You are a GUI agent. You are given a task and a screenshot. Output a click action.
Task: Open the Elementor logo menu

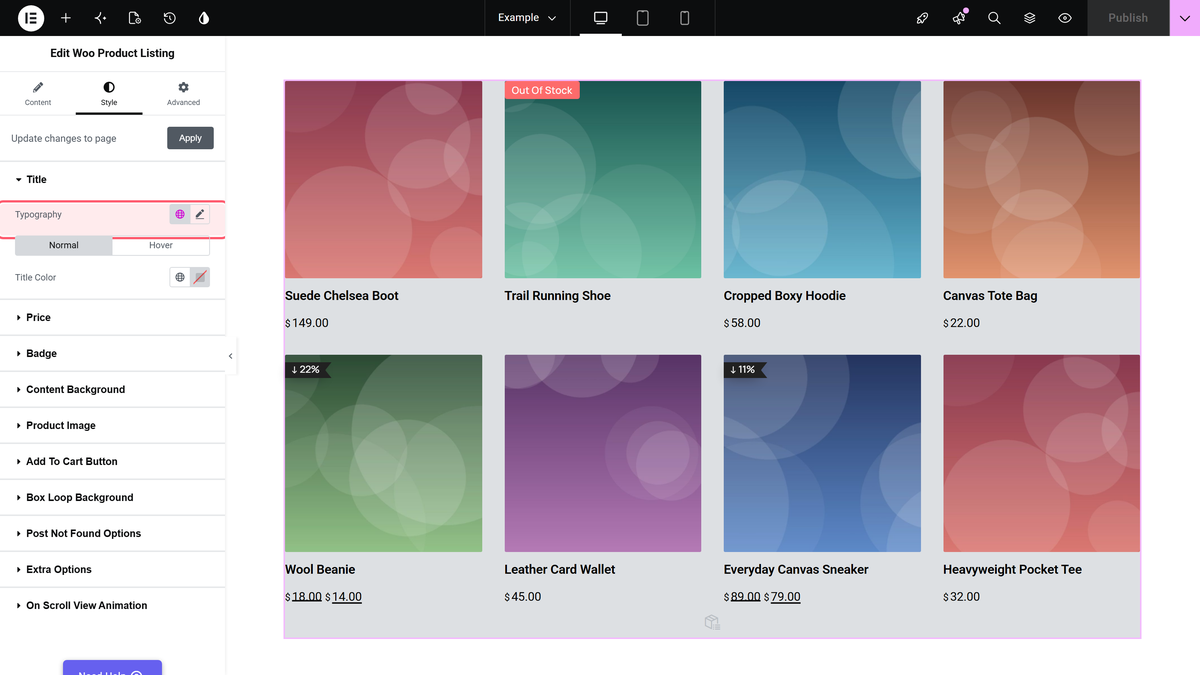(31, 18)
